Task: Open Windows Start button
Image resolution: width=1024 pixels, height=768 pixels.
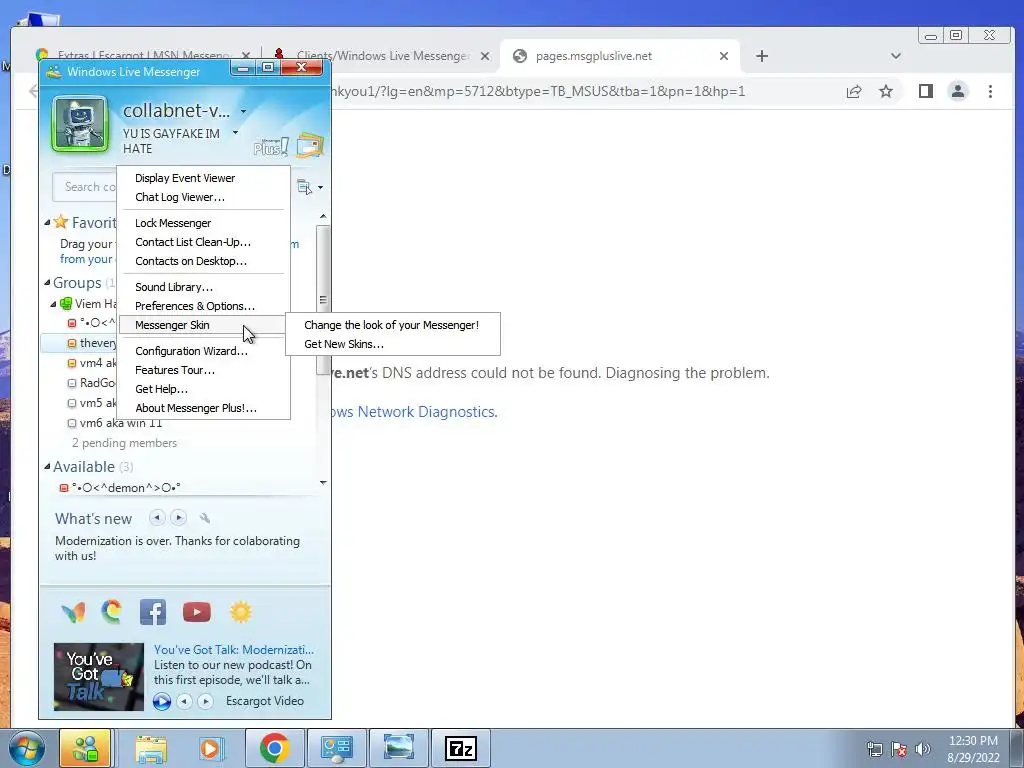Action: (x=25, y=748)
